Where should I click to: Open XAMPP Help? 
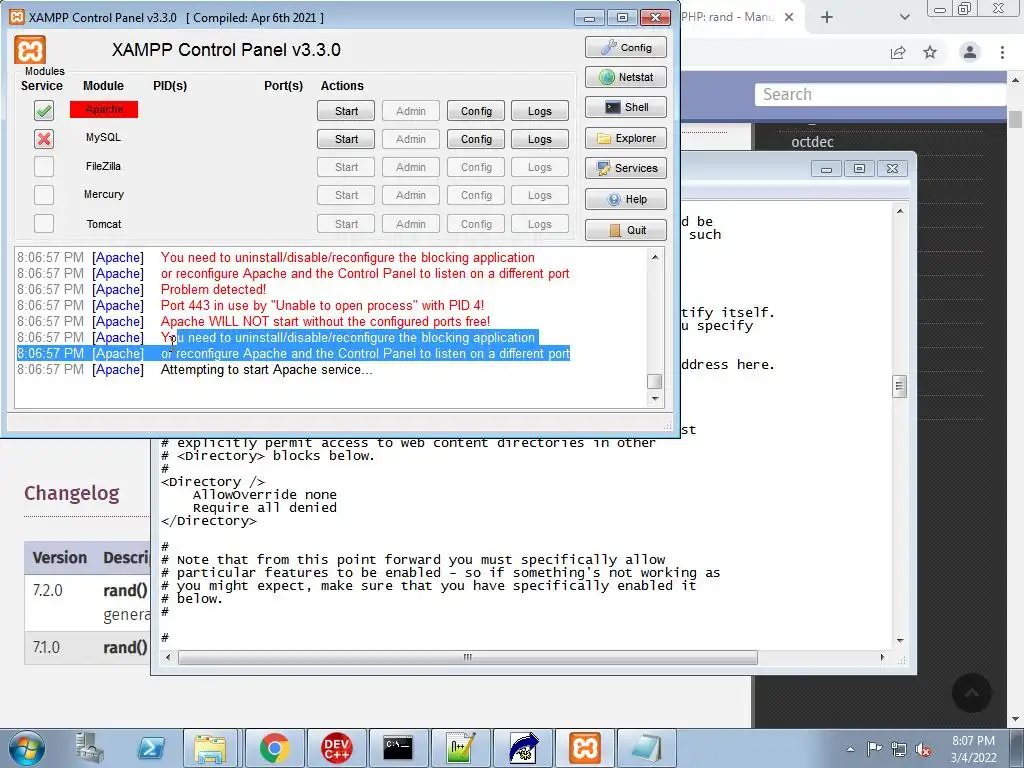point(626,199)
